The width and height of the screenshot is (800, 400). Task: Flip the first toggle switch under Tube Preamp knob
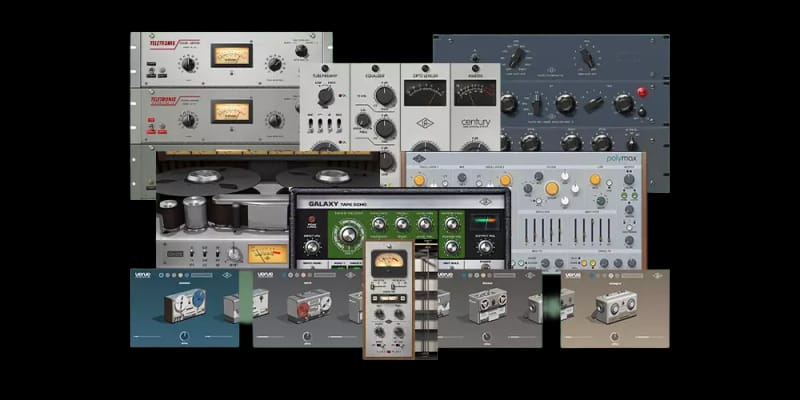(311, 125)
